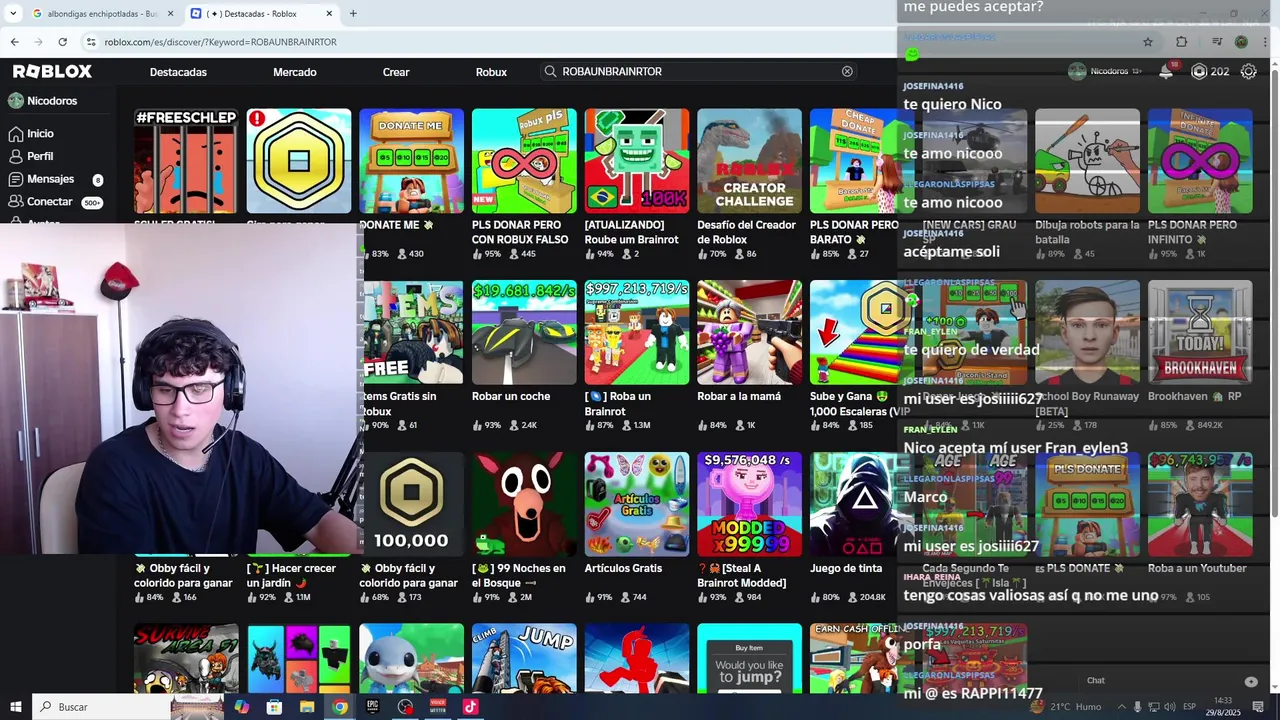Screen dimensions: 1280x720
Task: Open Artículos Gratis game thumbnail
Action: coord(637,504)
